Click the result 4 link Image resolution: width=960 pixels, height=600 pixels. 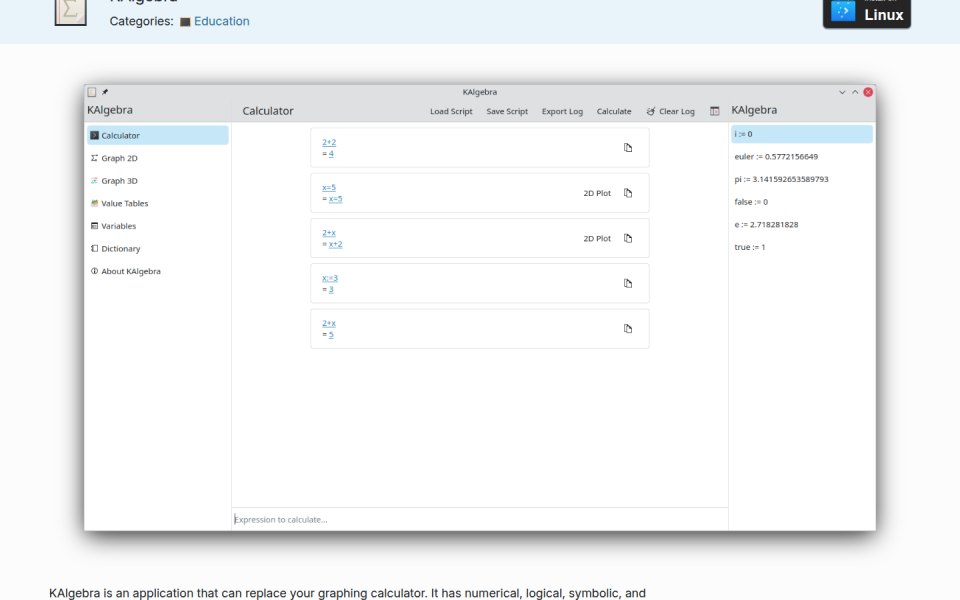[x=331, y=154]
